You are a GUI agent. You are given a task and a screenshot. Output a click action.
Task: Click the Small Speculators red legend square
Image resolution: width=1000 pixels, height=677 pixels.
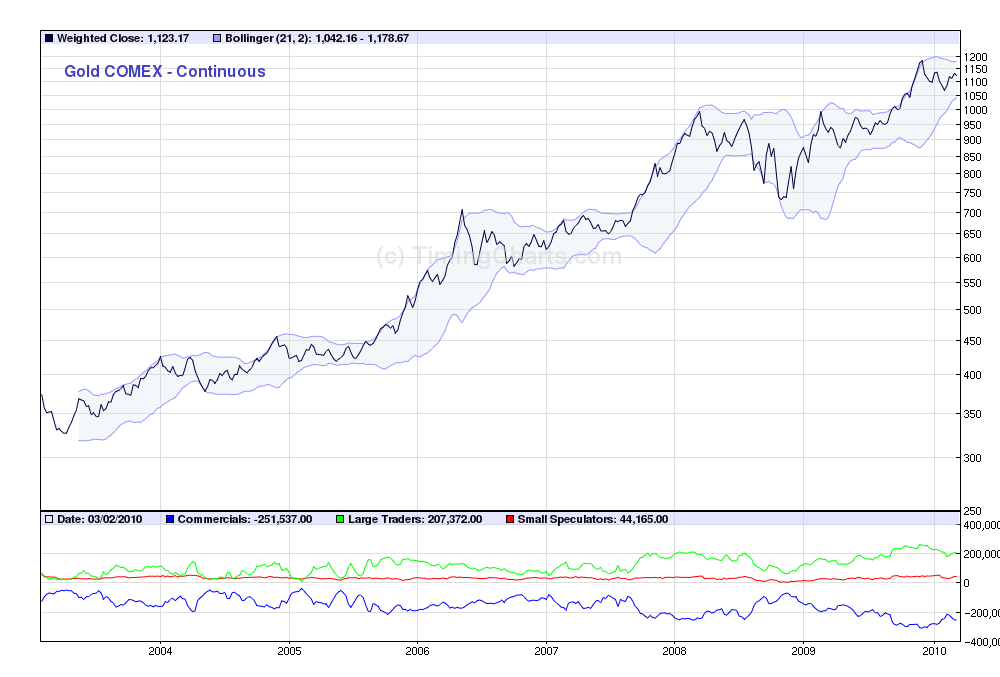tap(510, 520)
